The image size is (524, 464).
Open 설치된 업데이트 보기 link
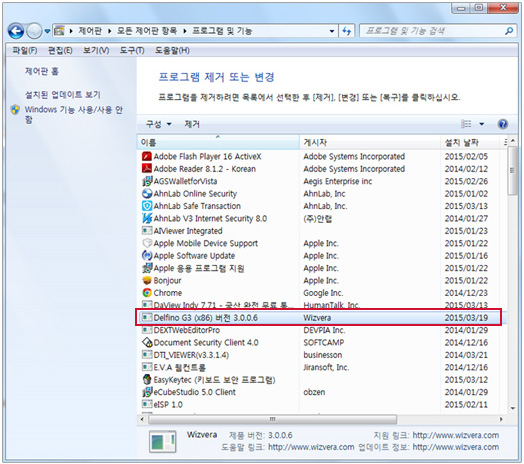click(62, 95)
